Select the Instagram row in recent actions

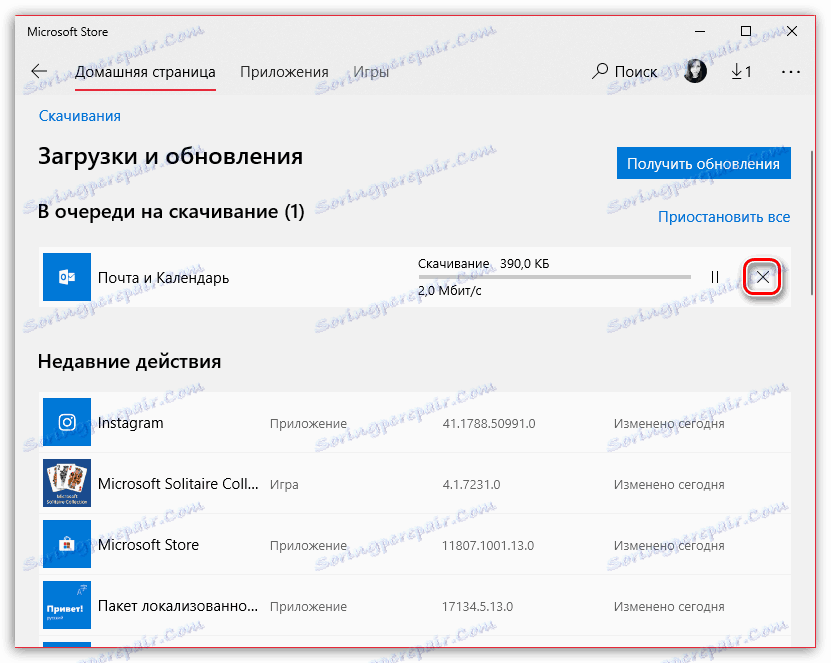[300, 422]
